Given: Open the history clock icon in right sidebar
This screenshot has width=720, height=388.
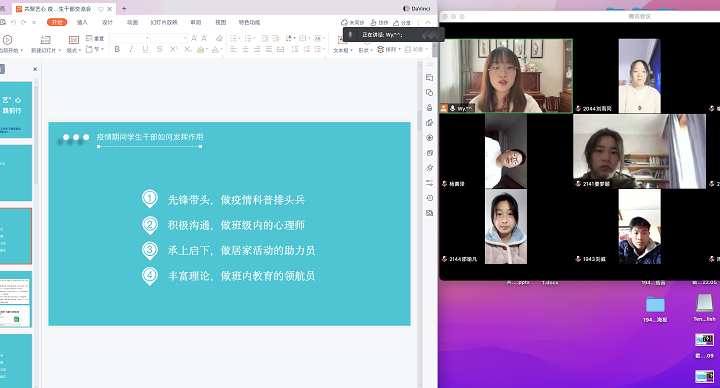Looking at the screenshot, I should pos(429,198).
